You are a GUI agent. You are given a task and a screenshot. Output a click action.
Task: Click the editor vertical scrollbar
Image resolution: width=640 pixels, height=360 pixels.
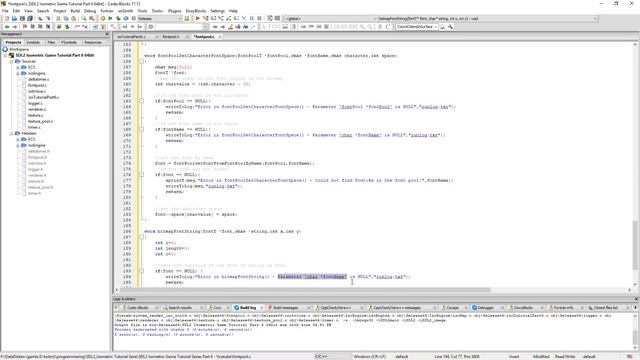[635, 164]
